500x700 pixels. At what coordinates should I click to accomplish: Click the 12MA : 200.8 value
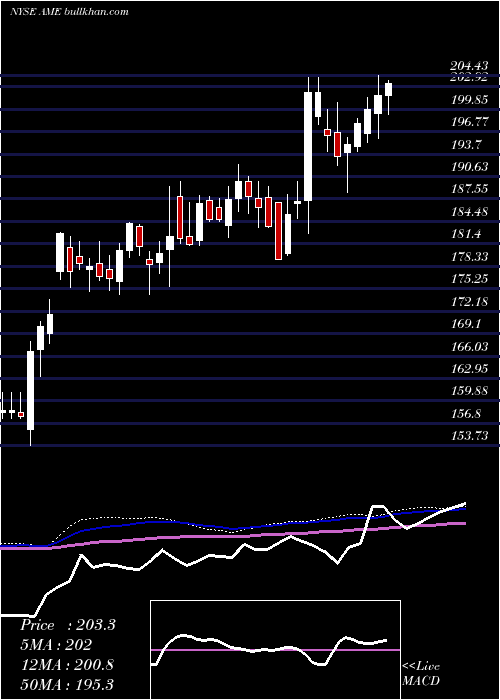click(x=67, y=665)
